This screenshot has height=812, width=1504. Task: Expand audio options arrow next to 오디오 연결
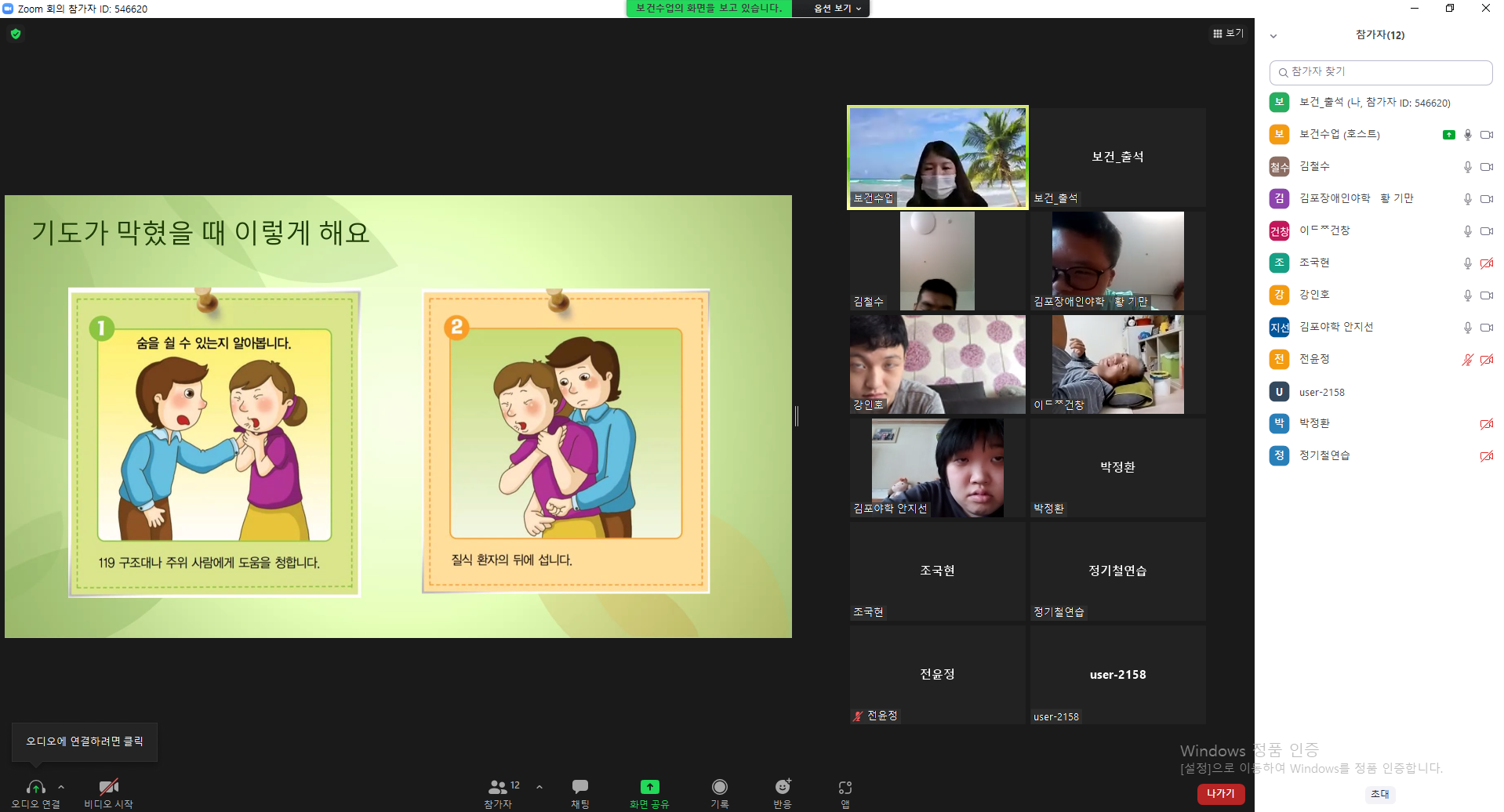coord(61,787)
